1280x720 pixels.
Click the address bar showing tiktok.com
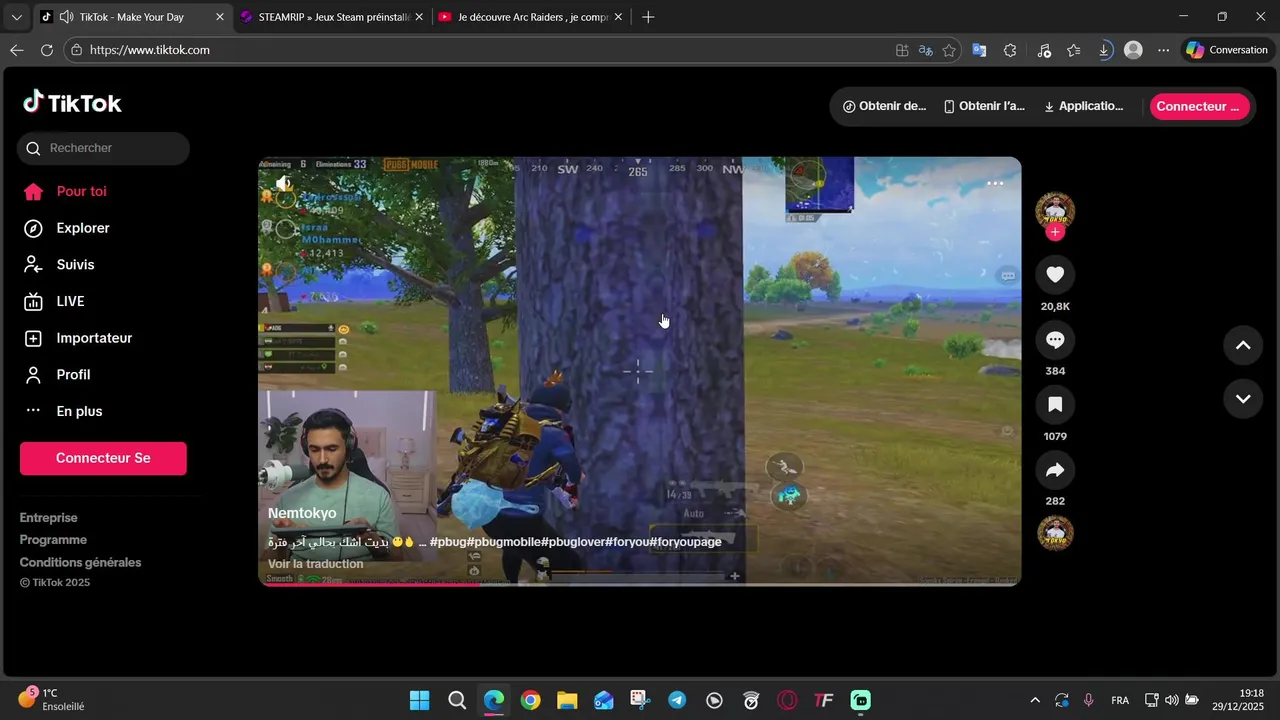(x=480, y=50)
